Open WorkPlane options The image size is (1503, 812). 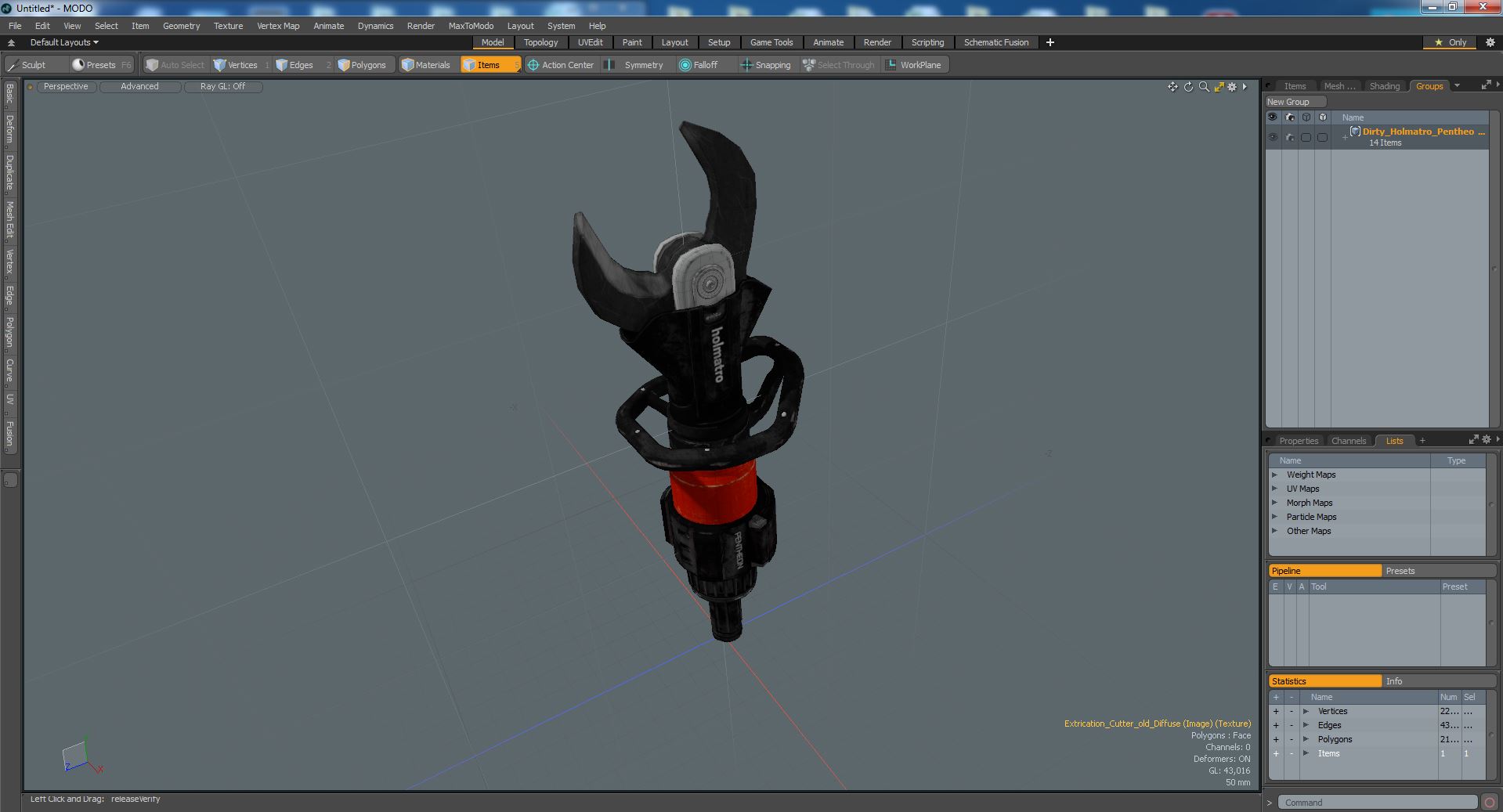914,65
